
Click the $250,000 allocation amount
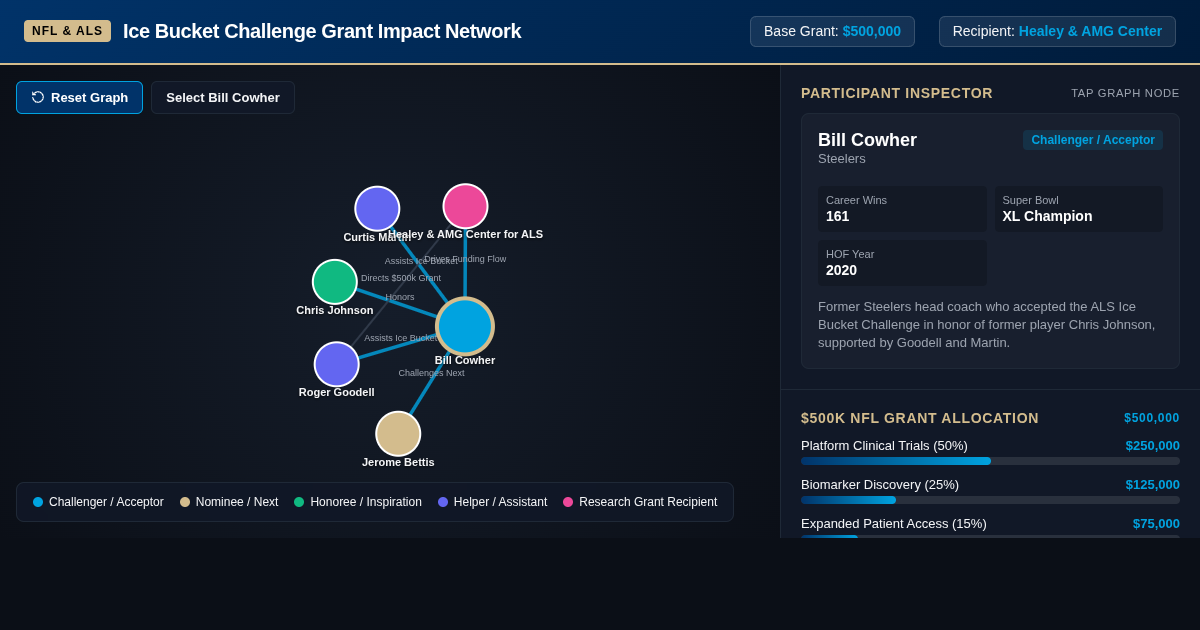pos(1153,446)
